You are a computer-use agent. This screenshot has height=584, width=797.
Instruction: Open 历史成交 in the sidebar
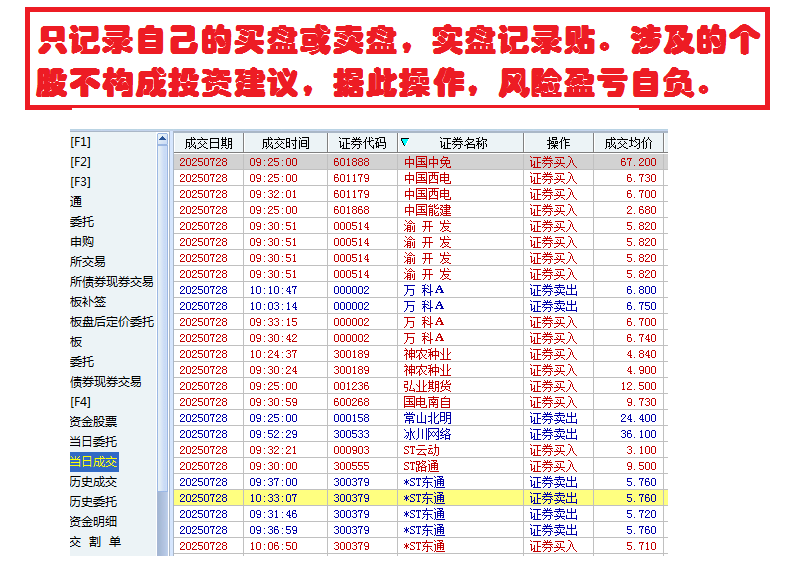pos(93,482)
